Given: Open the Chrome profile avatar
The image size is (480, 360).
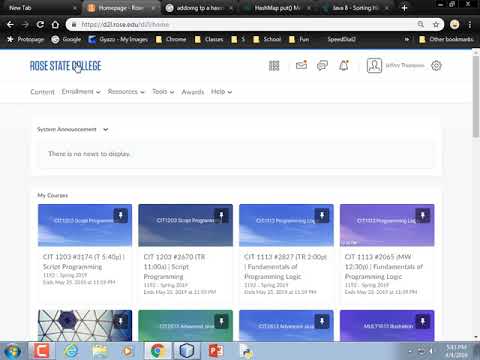Looking at the screenshot, I should (x=454, y=24).
